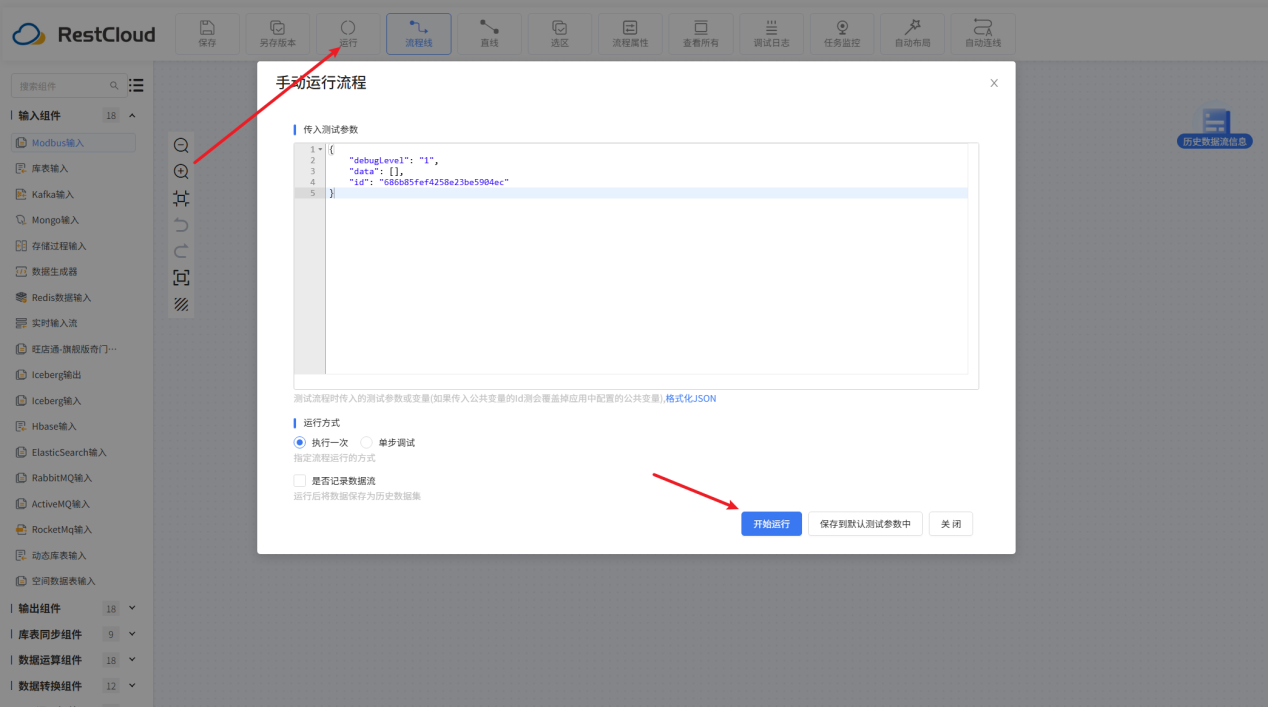Click the 另存版本 save-as-version icon
This screenshot has width=1268, height=707.
pos(277,33)
